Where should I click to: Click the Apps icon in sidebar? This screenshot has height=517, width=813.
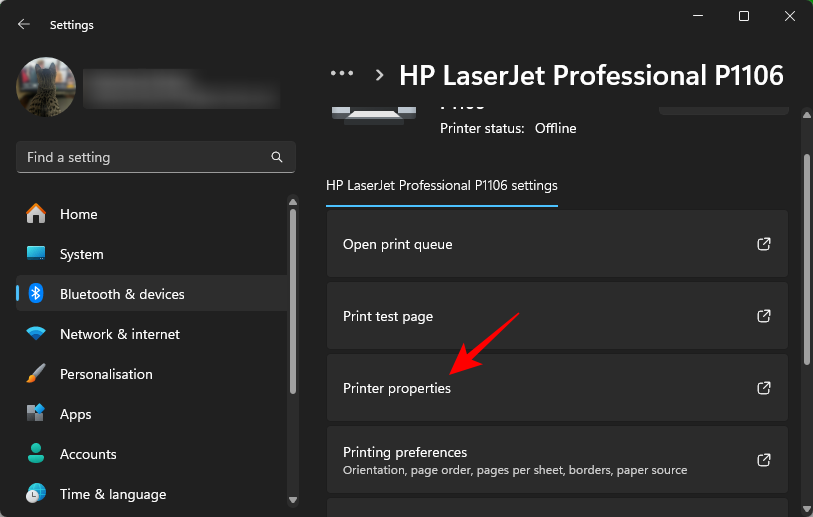pos(36,414)
